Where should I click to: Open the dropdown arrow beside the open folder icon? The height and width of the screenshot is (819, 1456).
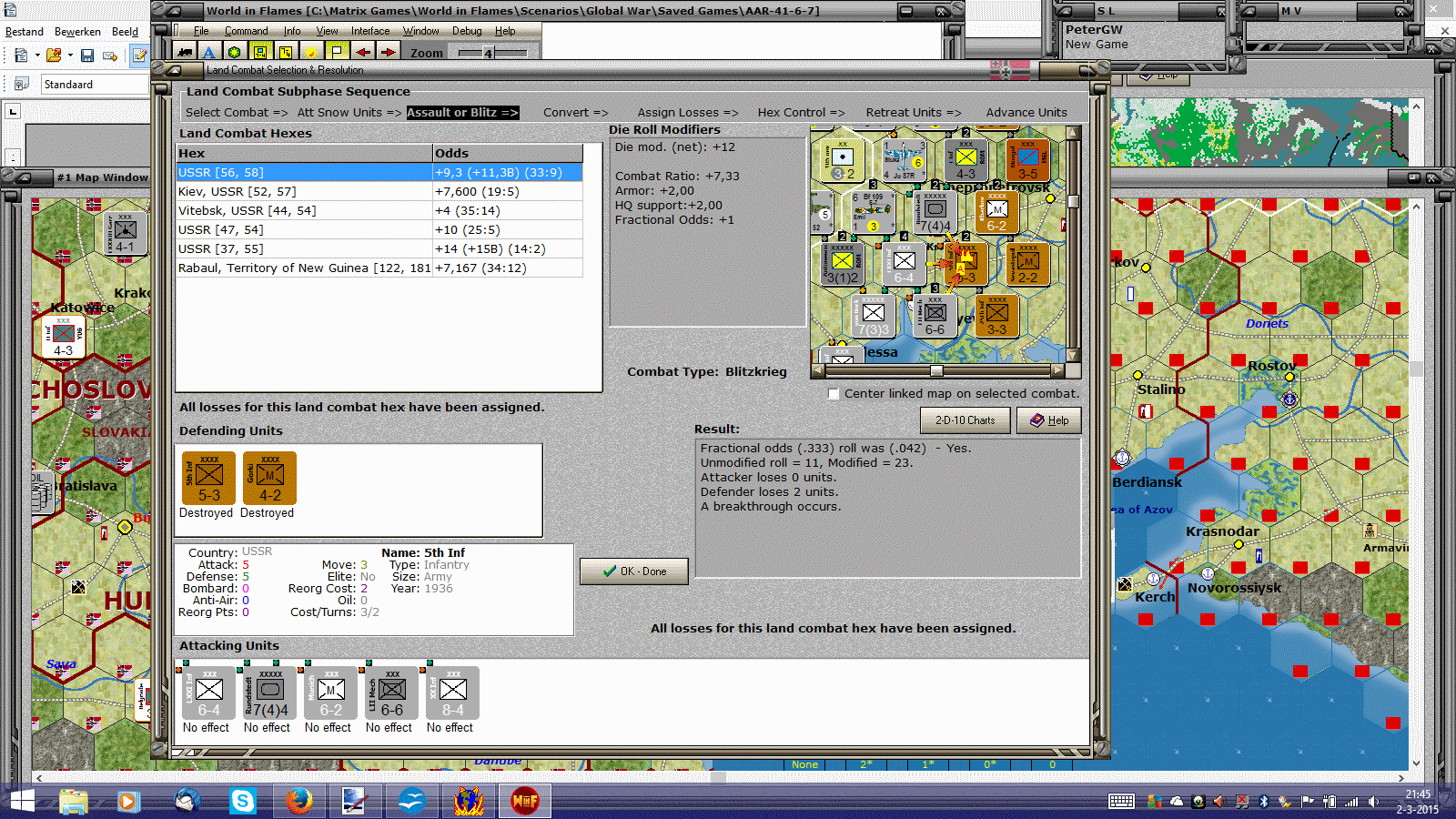[x=70, y=56]
